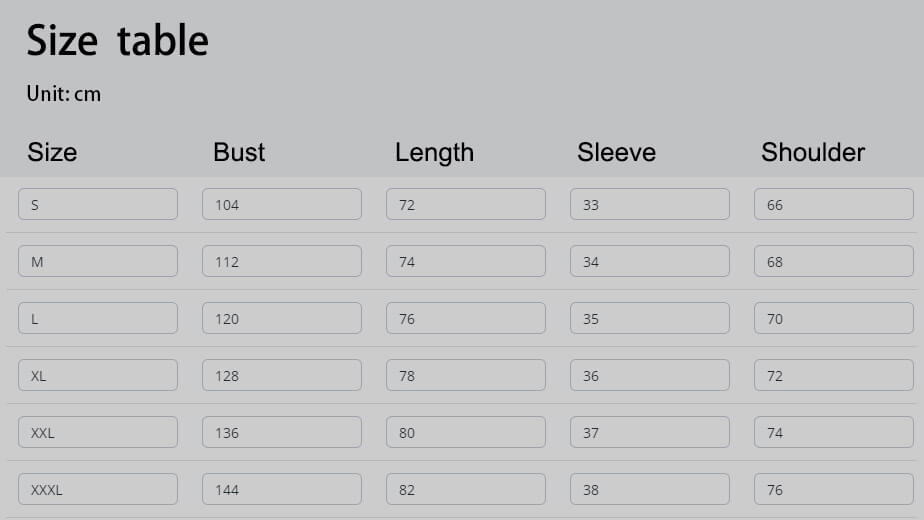Focus the bust field showing 136
Image resolution: width=924 pixels, height=520 pixels.
click(x=282, y=432)
